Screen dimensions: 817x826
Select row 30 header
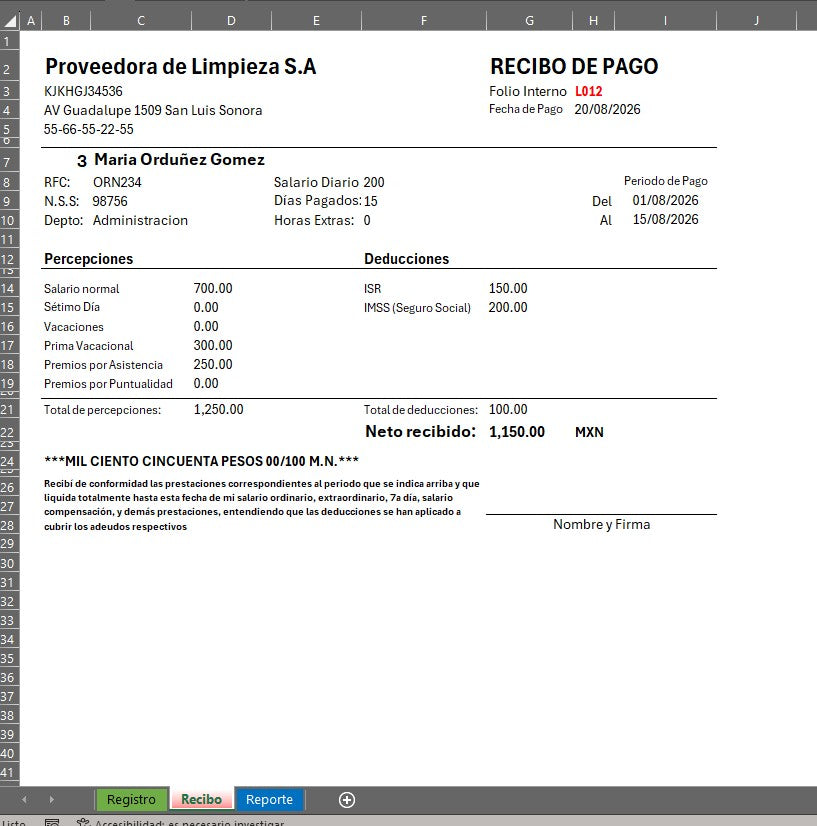click(x=7, y=563)
